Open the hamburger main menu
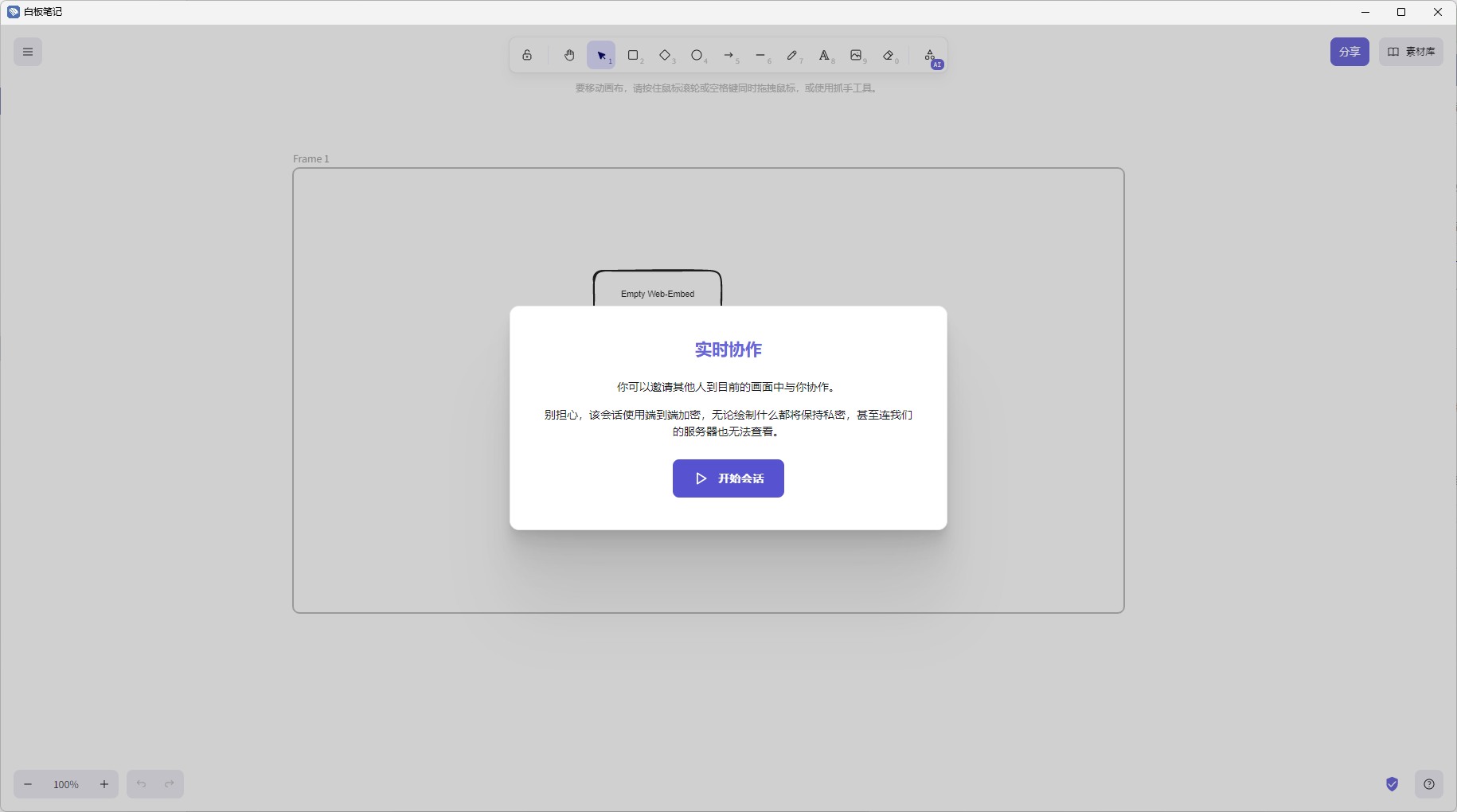This screenshot has height=812, width=1457. pos(28,52)
